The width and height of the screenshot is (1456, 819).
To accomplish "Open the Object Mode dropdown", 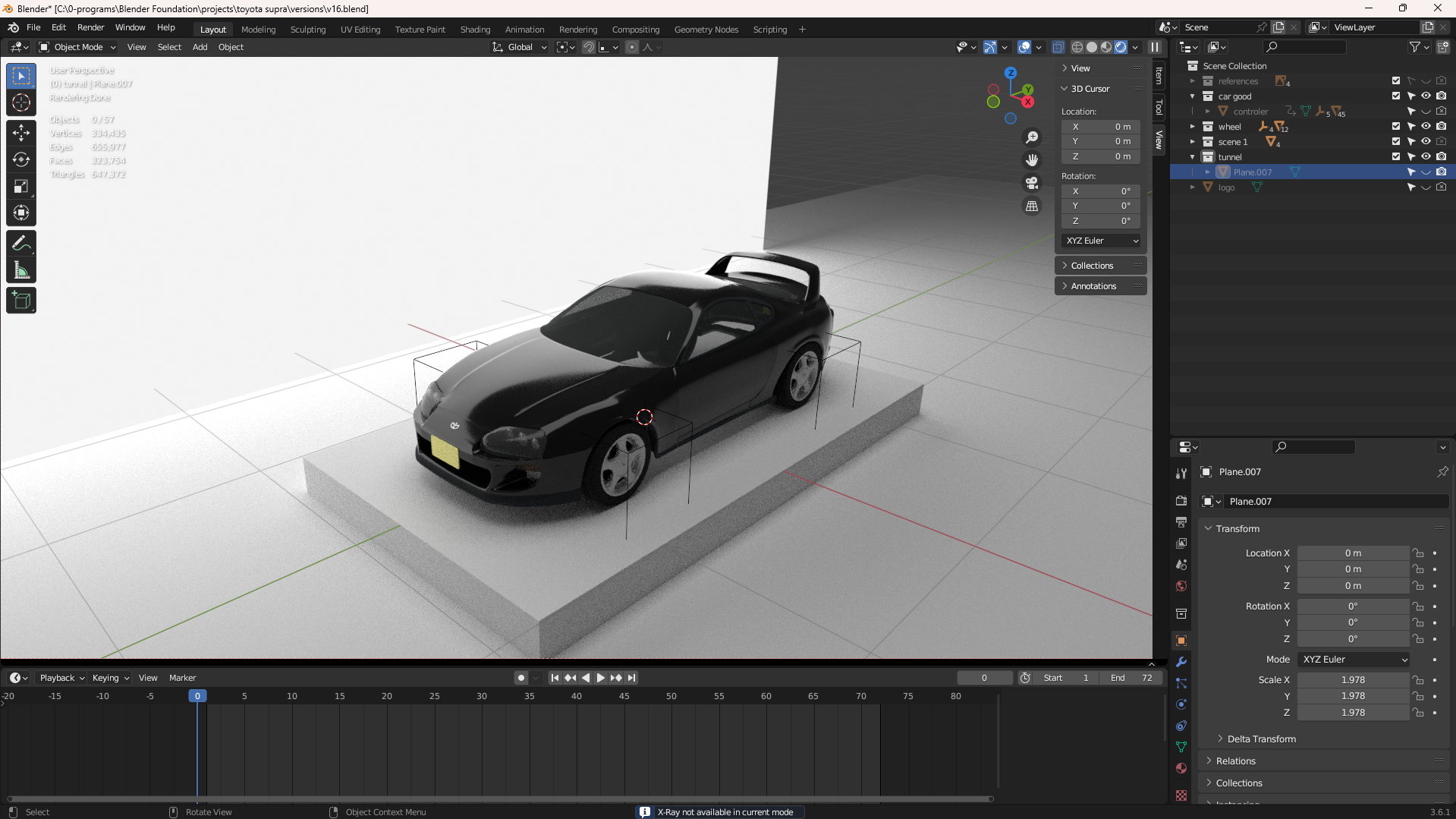I will click(x=77, y=47).
